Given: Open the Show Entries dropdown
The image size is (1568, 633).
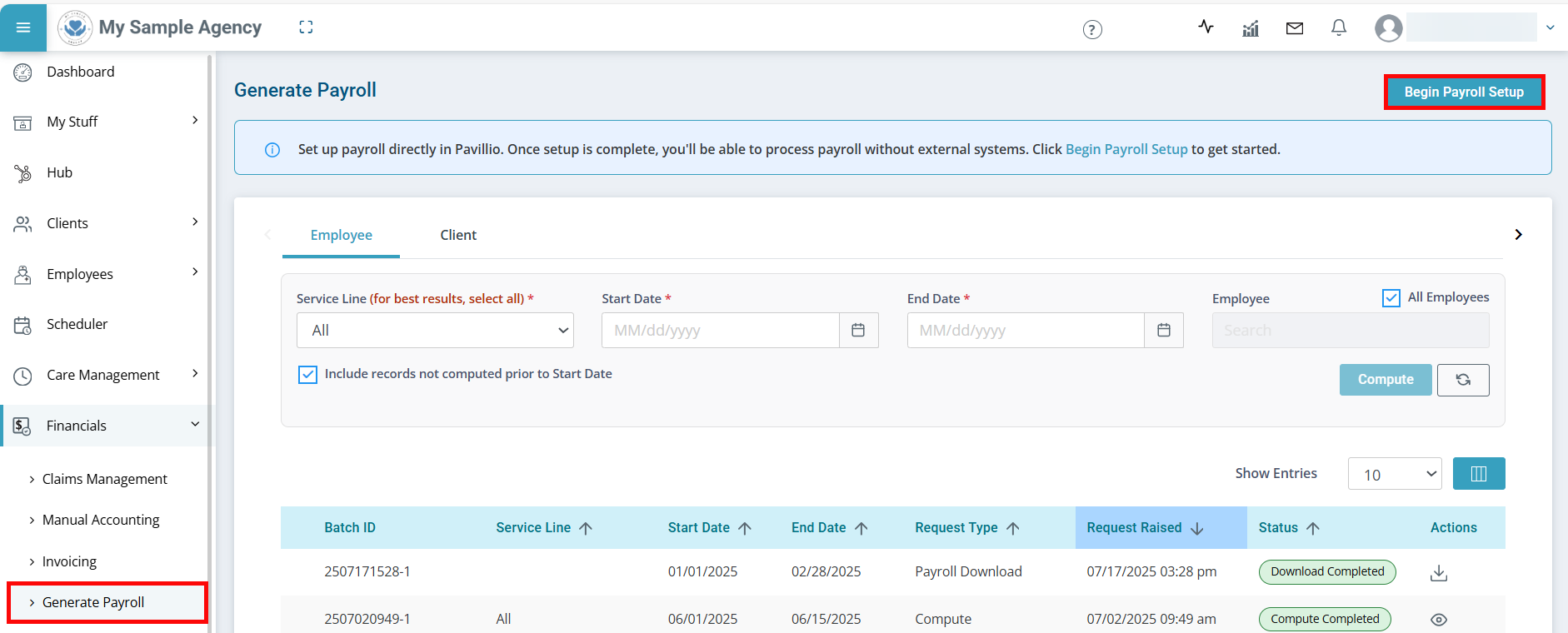Looking at the screenshot, I should coord(1394,474).
